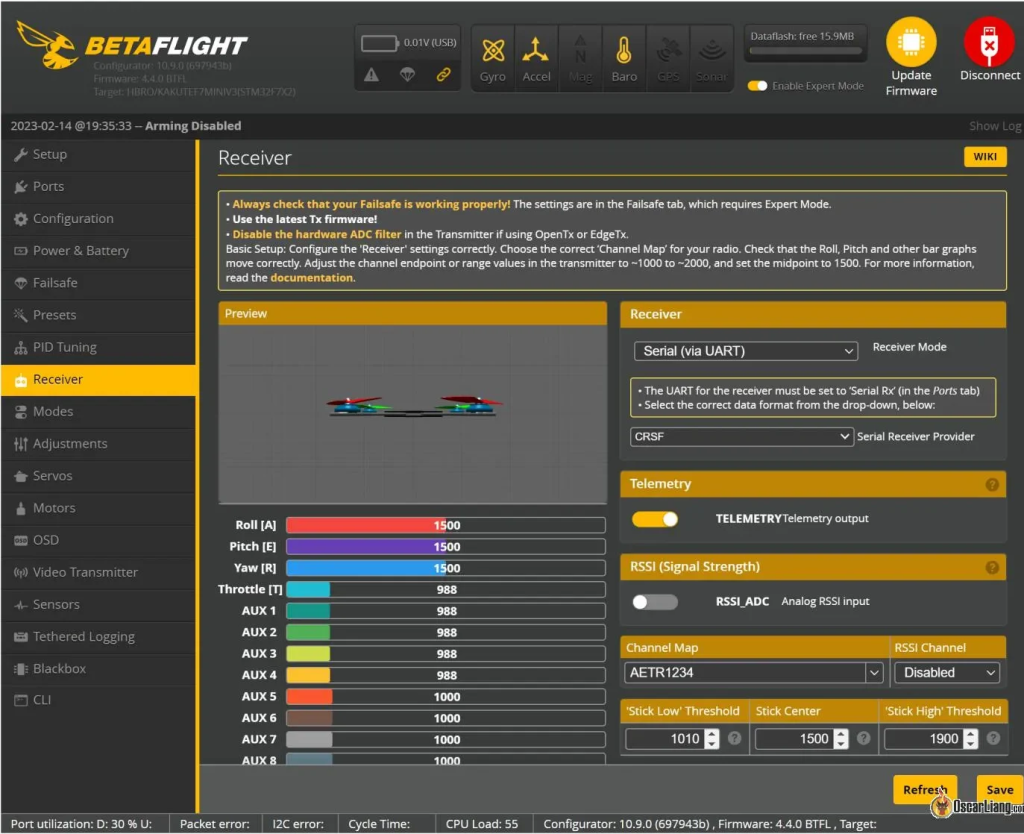The height and width of the screenshot is (834, 1024).
Task: Click the Betaflight bee logo
Action: pos(46,44)
